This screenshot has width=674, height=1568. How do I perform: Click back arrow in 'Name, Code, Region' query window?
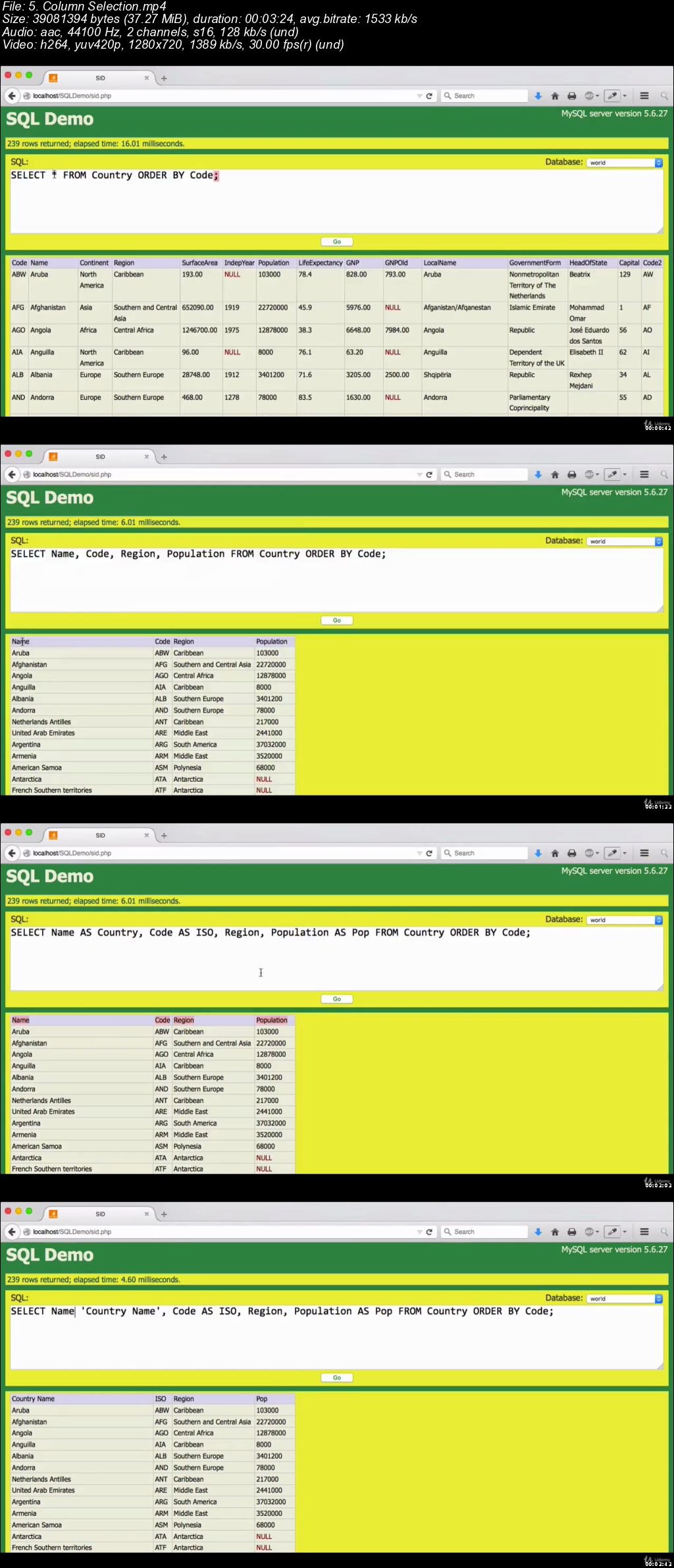point(12,474)
